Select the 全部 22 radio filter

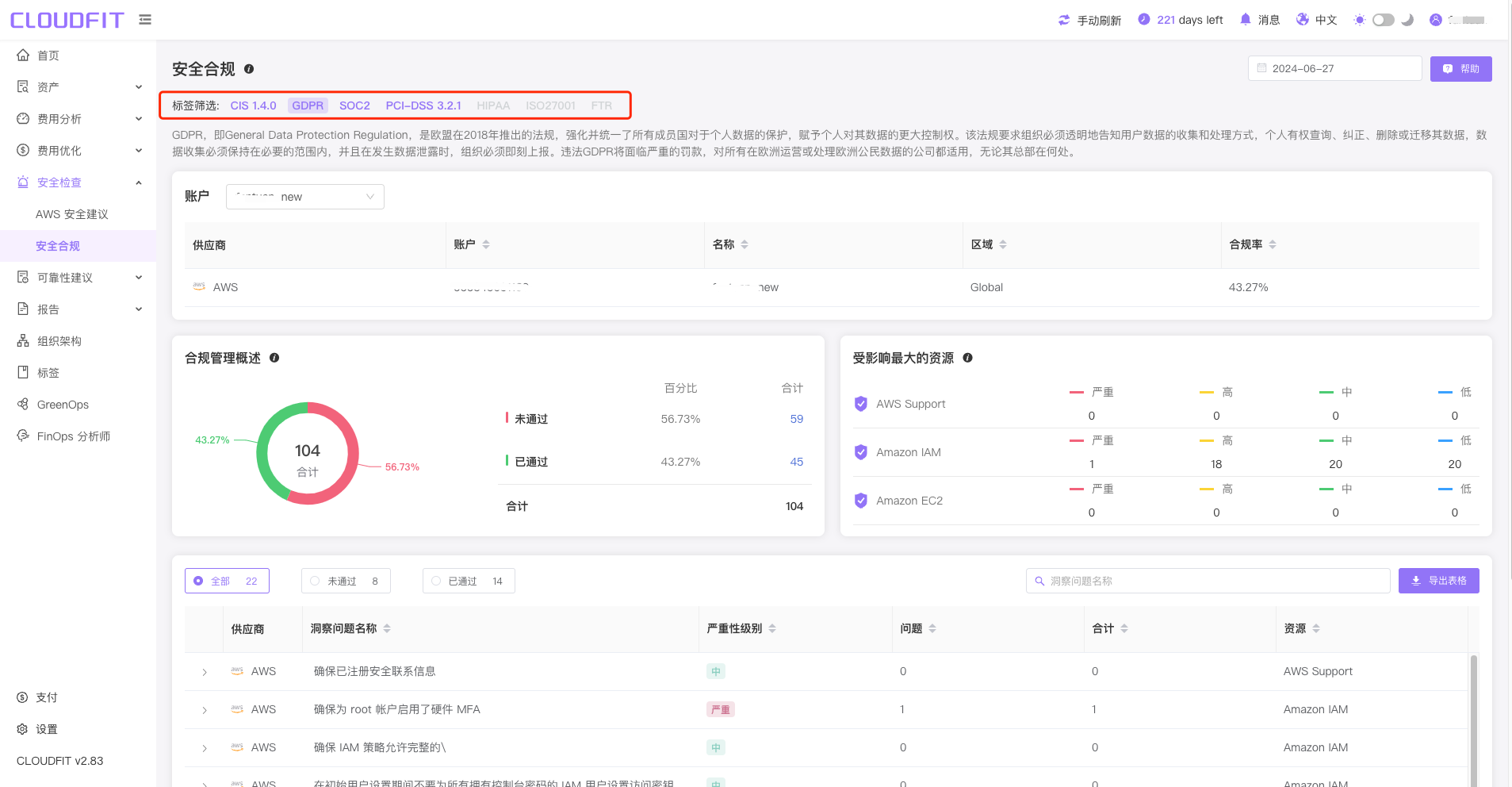[x=227, y=581]
